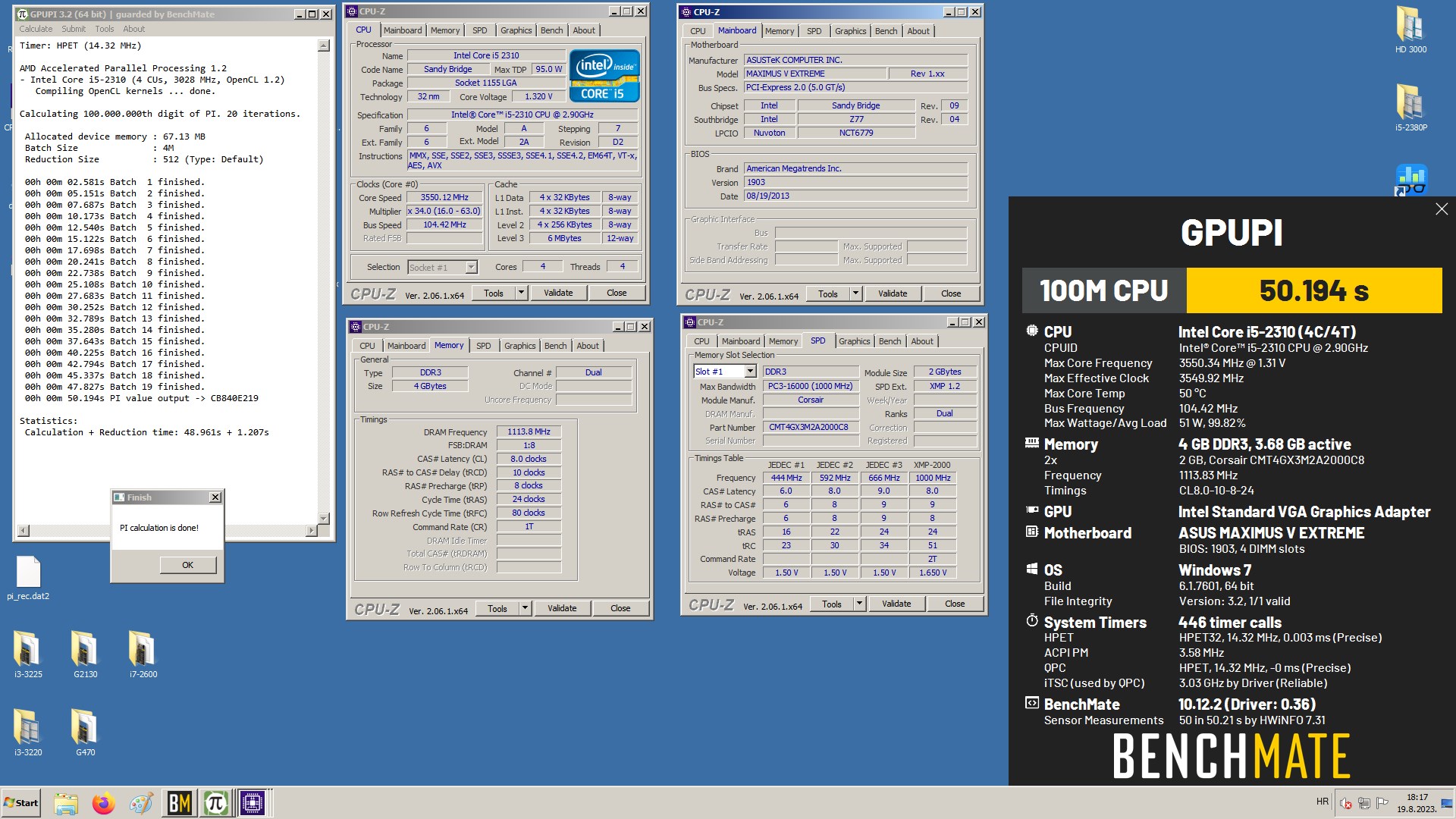Click Close in the CPU-Z SPD window
Screen dimensions: 1456x819
(955, 604)
